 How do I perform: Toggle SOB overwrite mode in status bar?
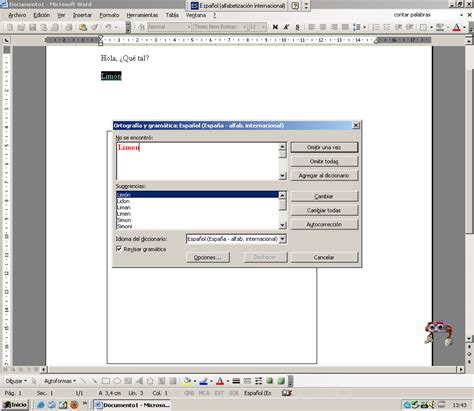(x=234, y=393)
